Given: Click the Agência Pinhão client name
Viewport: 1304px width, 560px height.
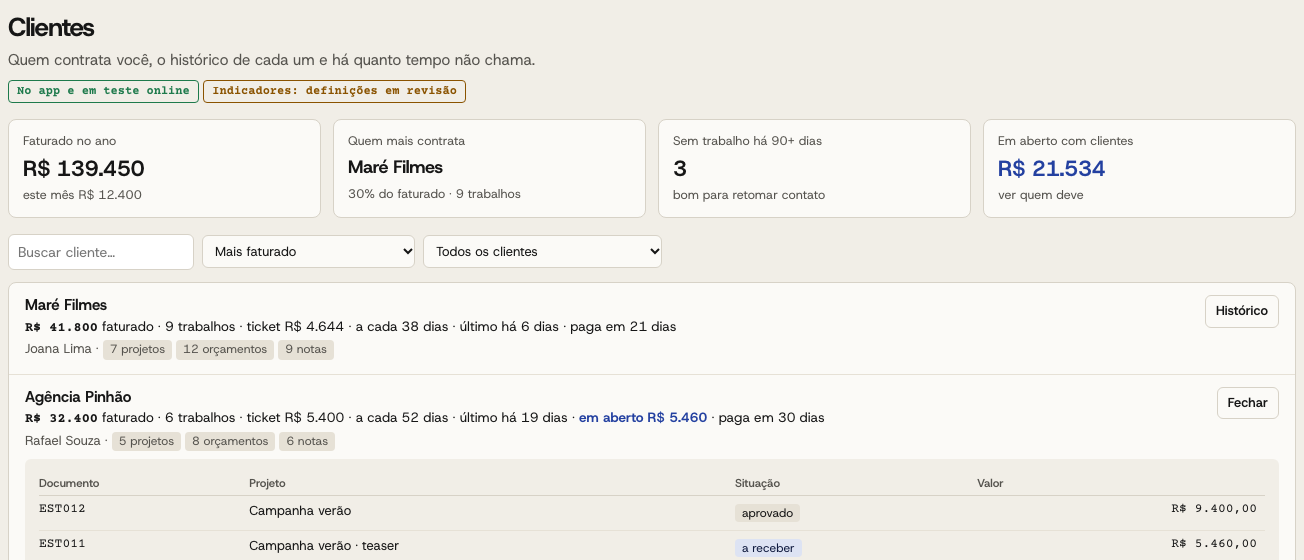Looking at the screenshot, I should point(78,397).
